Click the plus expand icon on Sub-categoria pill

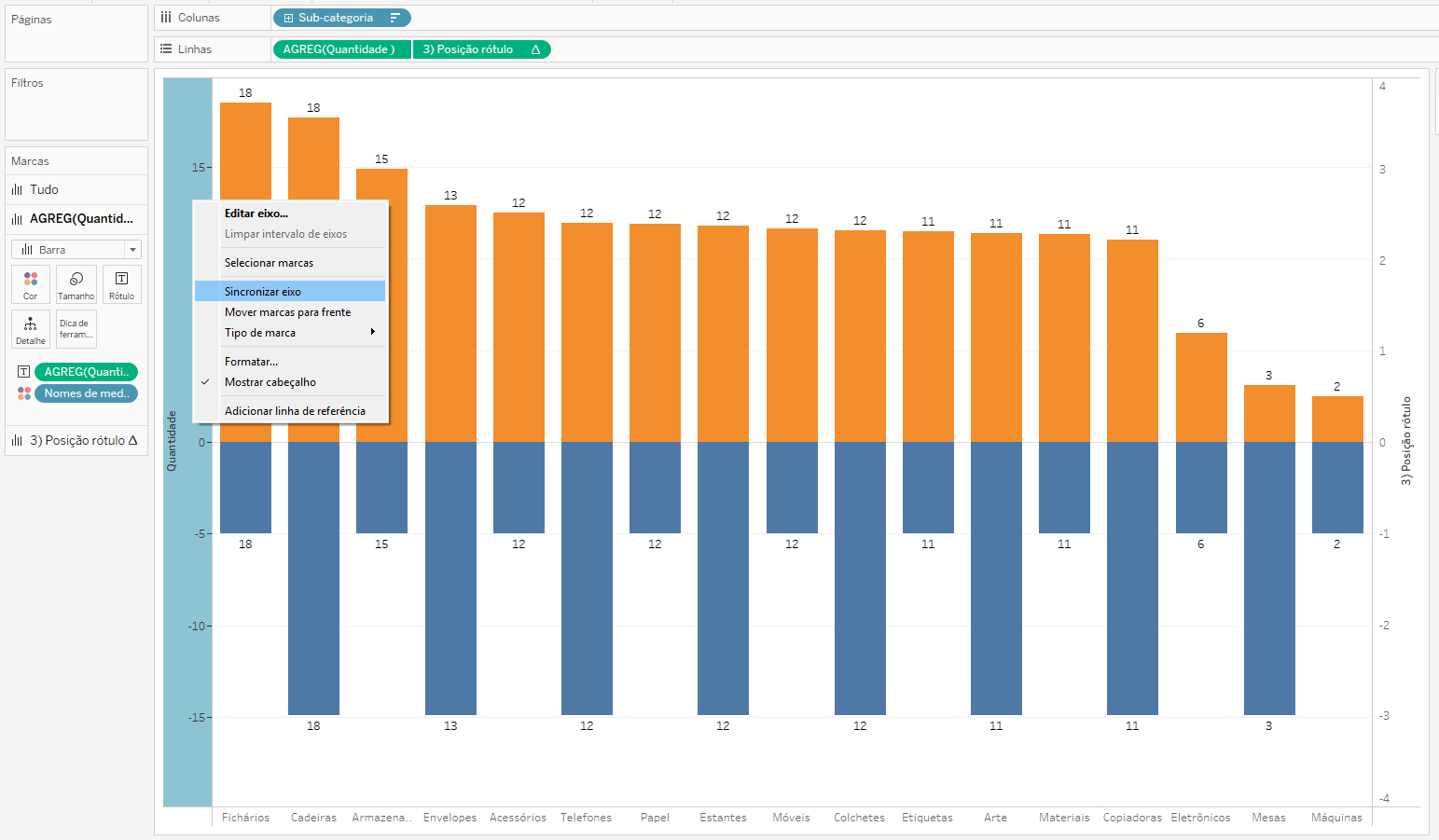288,18
